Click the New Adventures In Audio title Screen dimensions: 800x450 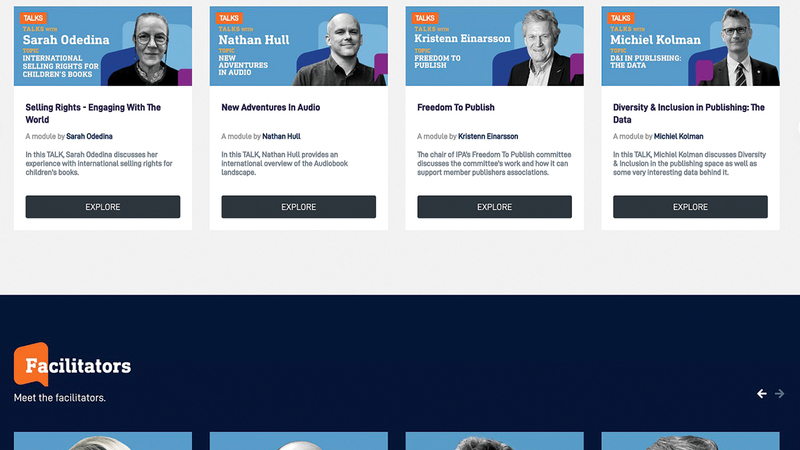[270, 107]
